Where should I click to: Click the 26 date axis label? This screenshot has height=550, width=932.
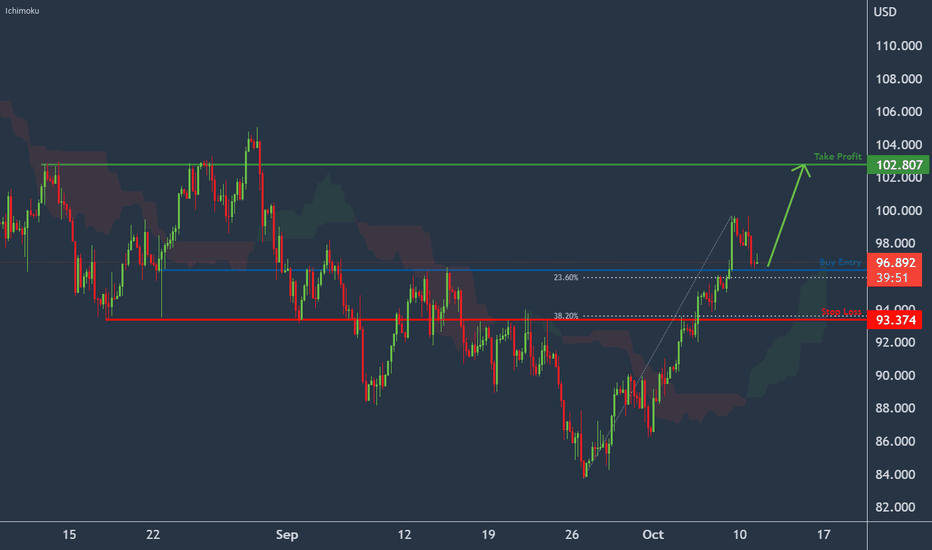[572, 535]
